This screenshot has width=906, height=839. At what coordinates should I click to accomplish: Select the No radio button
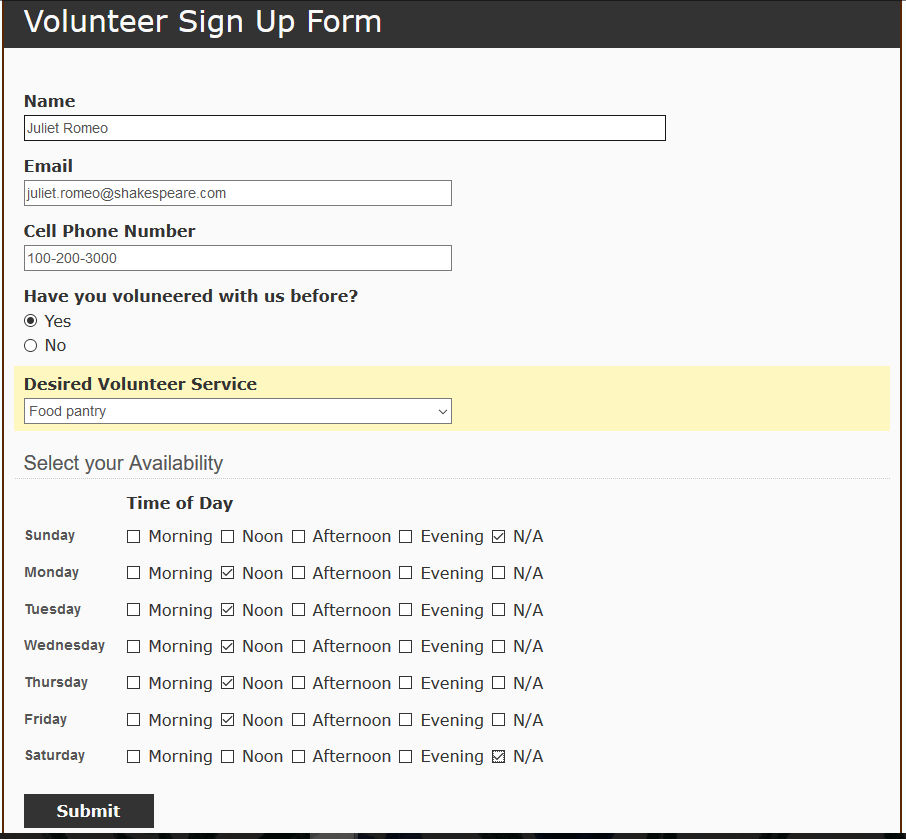pos(31,346)
